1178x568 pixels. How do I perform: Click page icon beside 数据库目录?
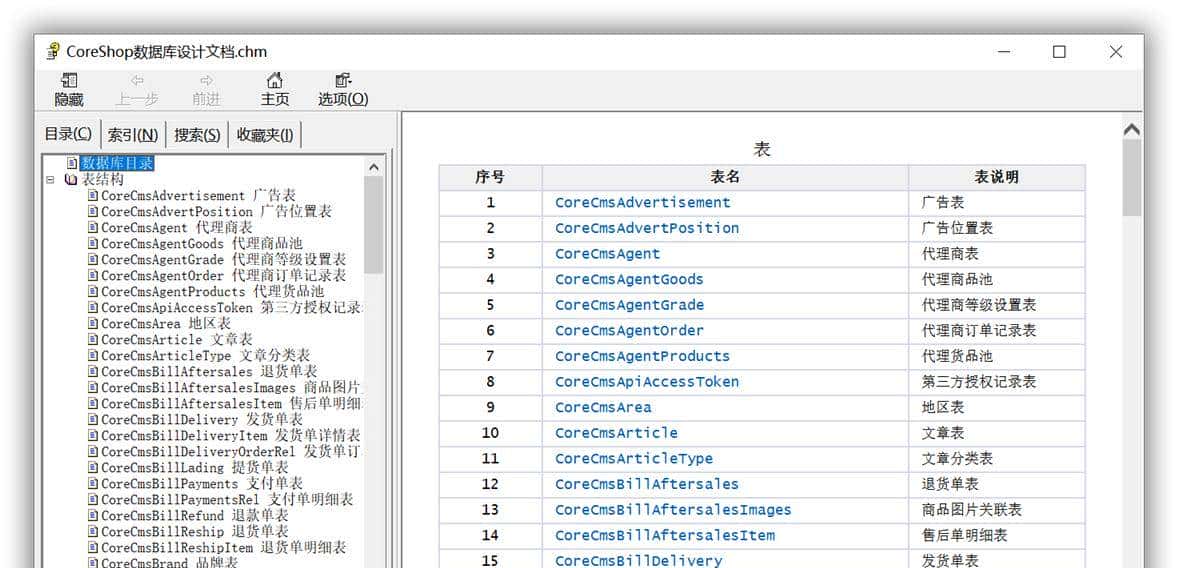pyautogui.click(x=72, y=163)
